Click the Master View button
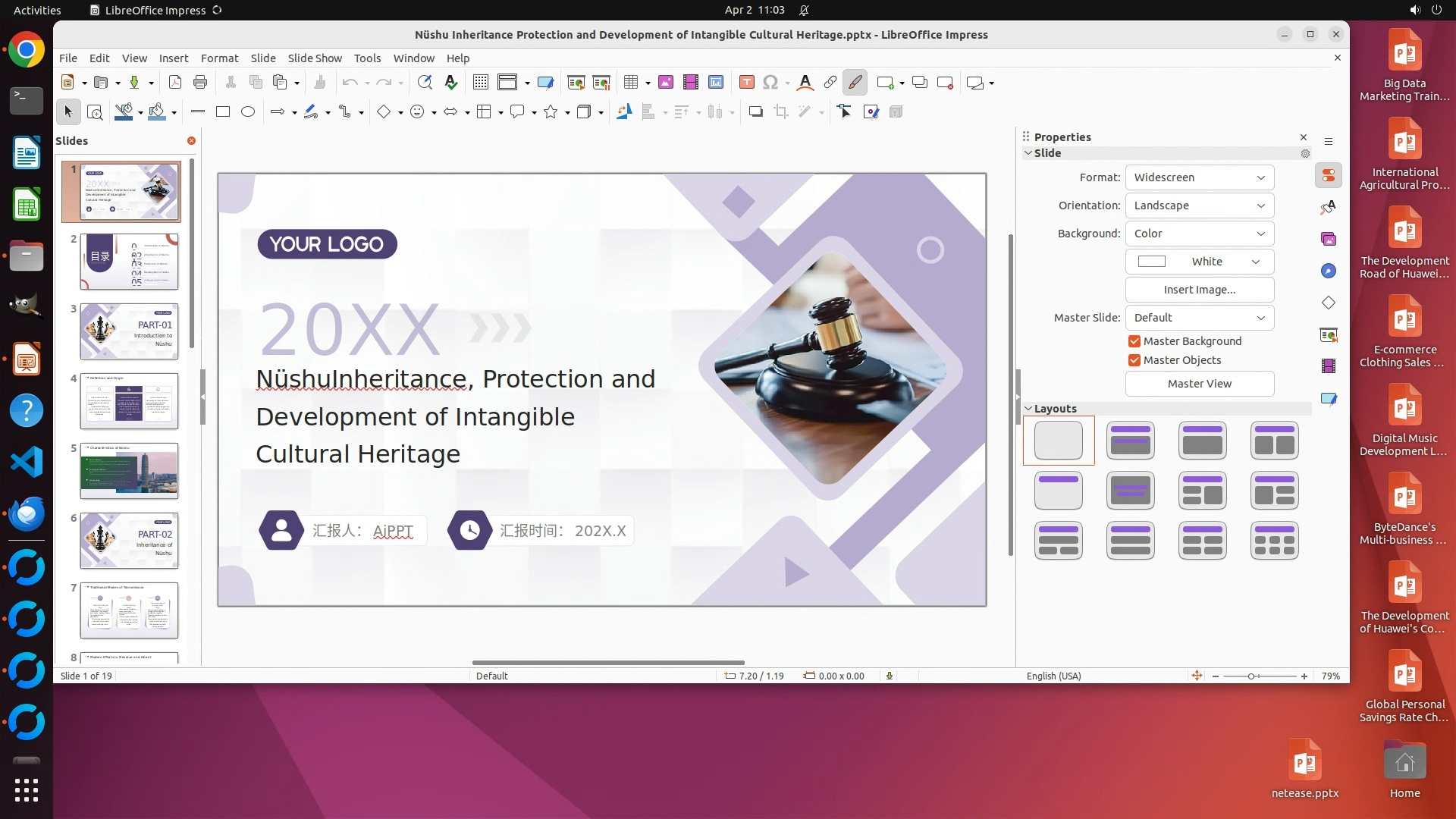Viewport: 1456px width, 819px height. [x=1199, y=384]
